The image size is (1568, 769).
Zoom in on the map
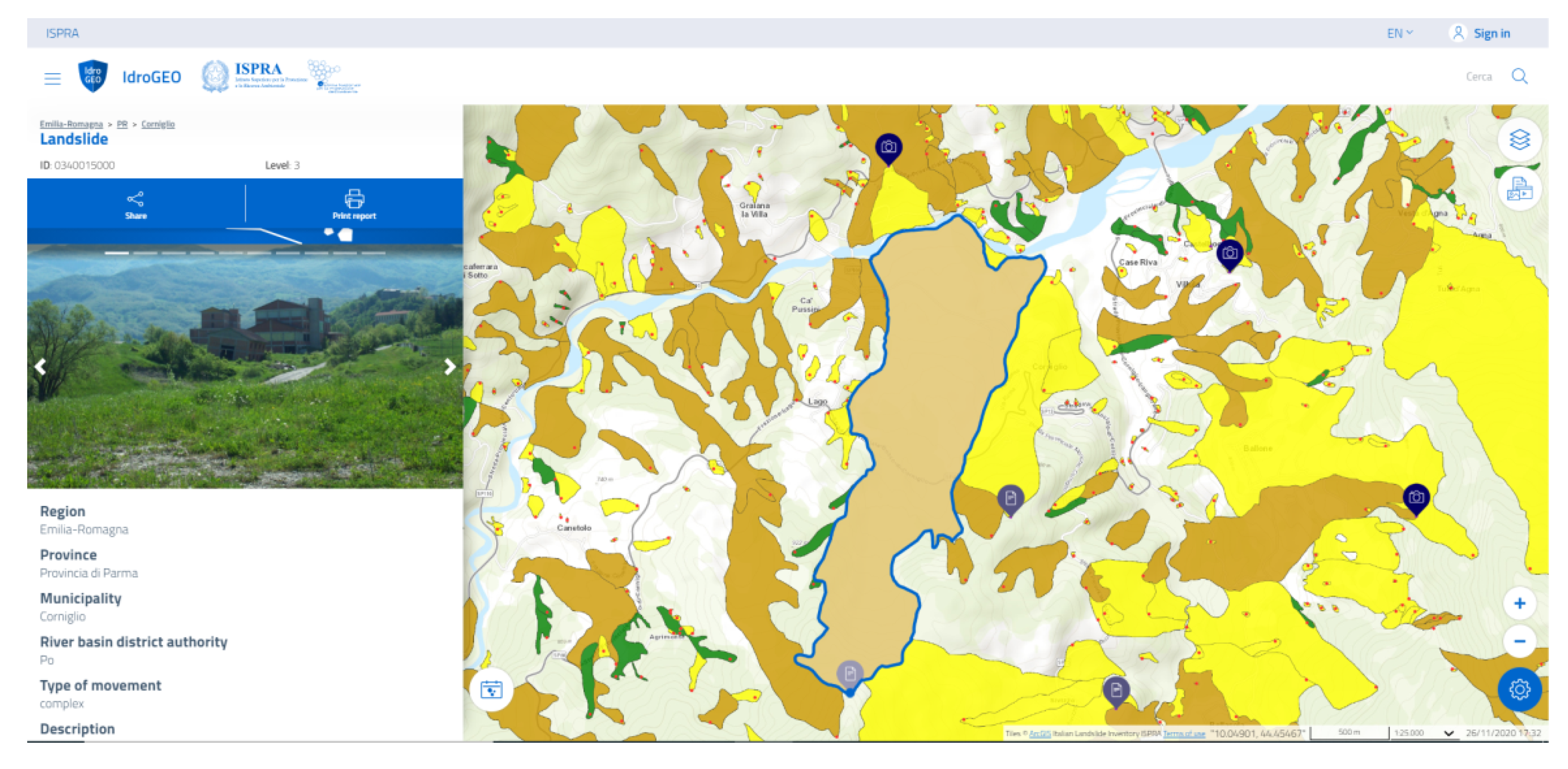click(1519, 603)
